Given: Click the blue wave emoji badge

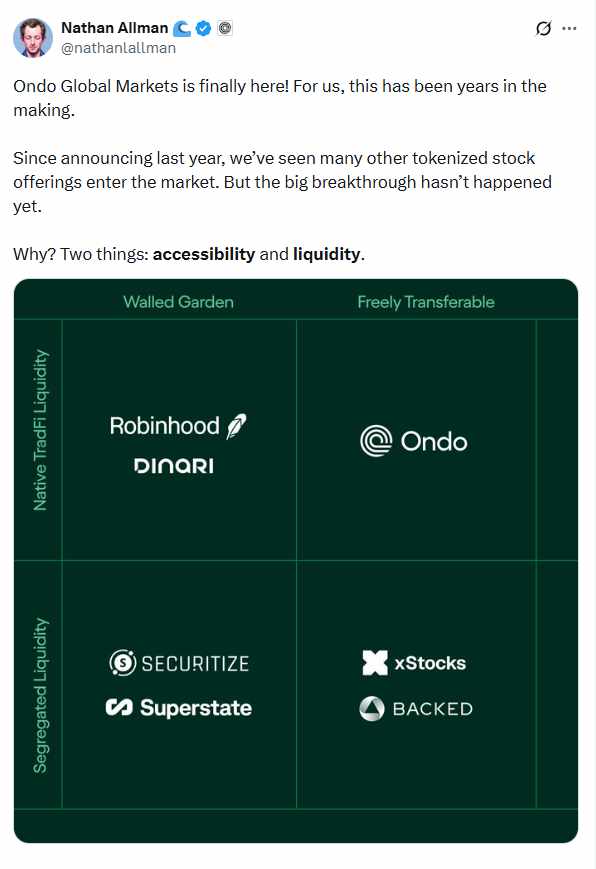Looking at the screenshot, I should [x=182, y=28].
